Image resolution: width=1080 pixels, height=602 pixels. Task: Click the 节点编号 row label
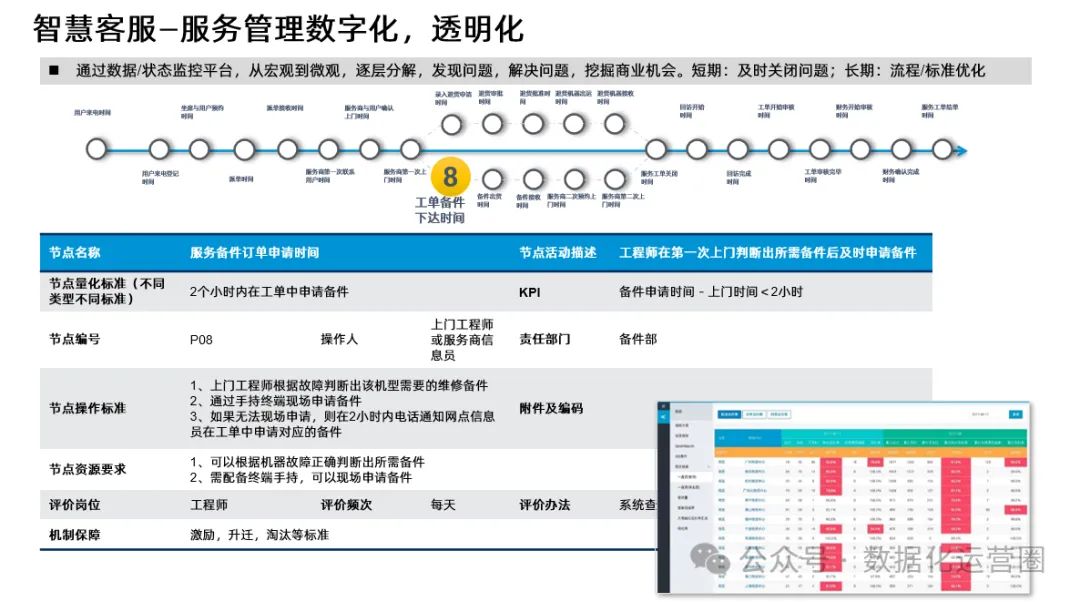tap(74, 339)
